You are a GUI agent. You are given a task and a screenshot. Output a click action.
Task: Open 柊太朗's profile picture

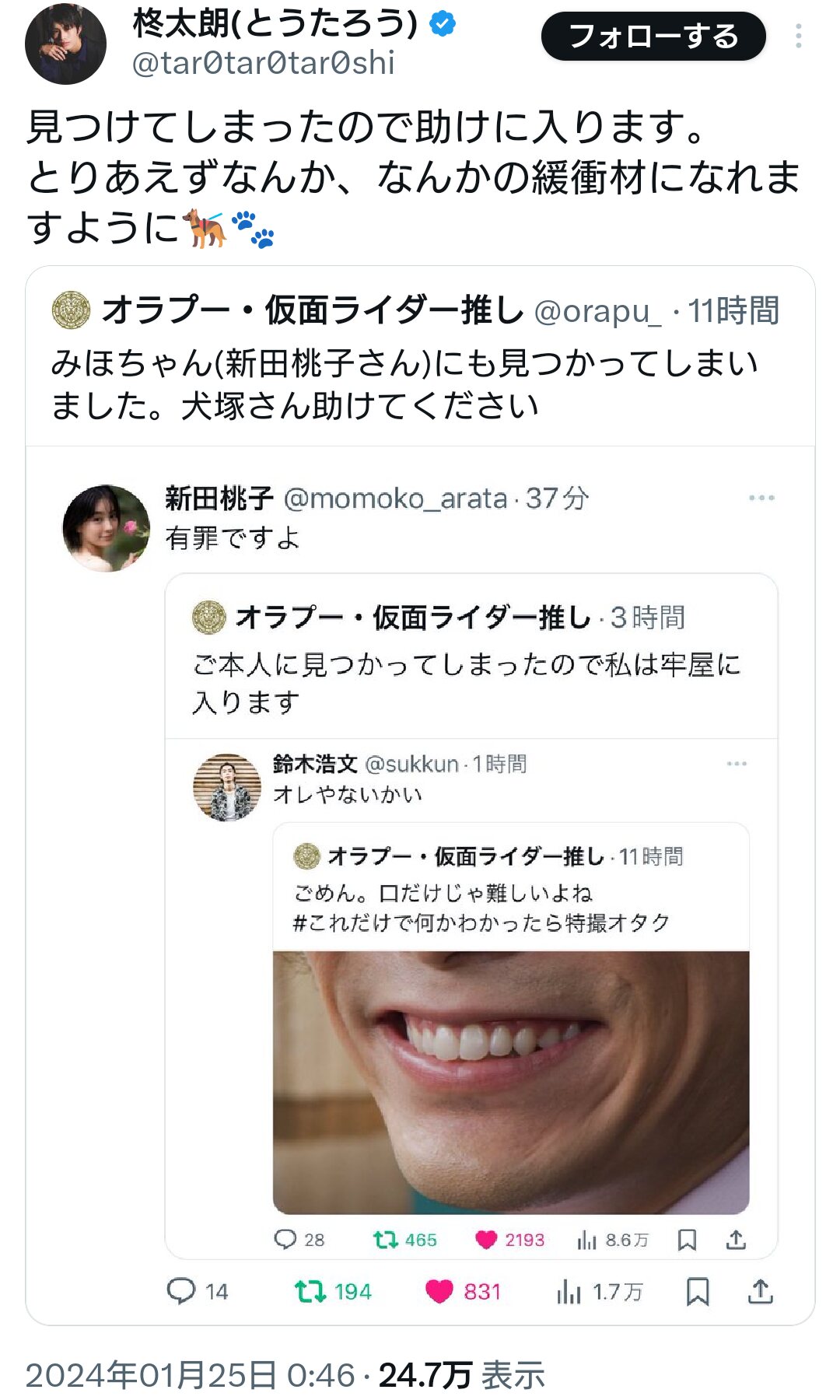(65, 44)
